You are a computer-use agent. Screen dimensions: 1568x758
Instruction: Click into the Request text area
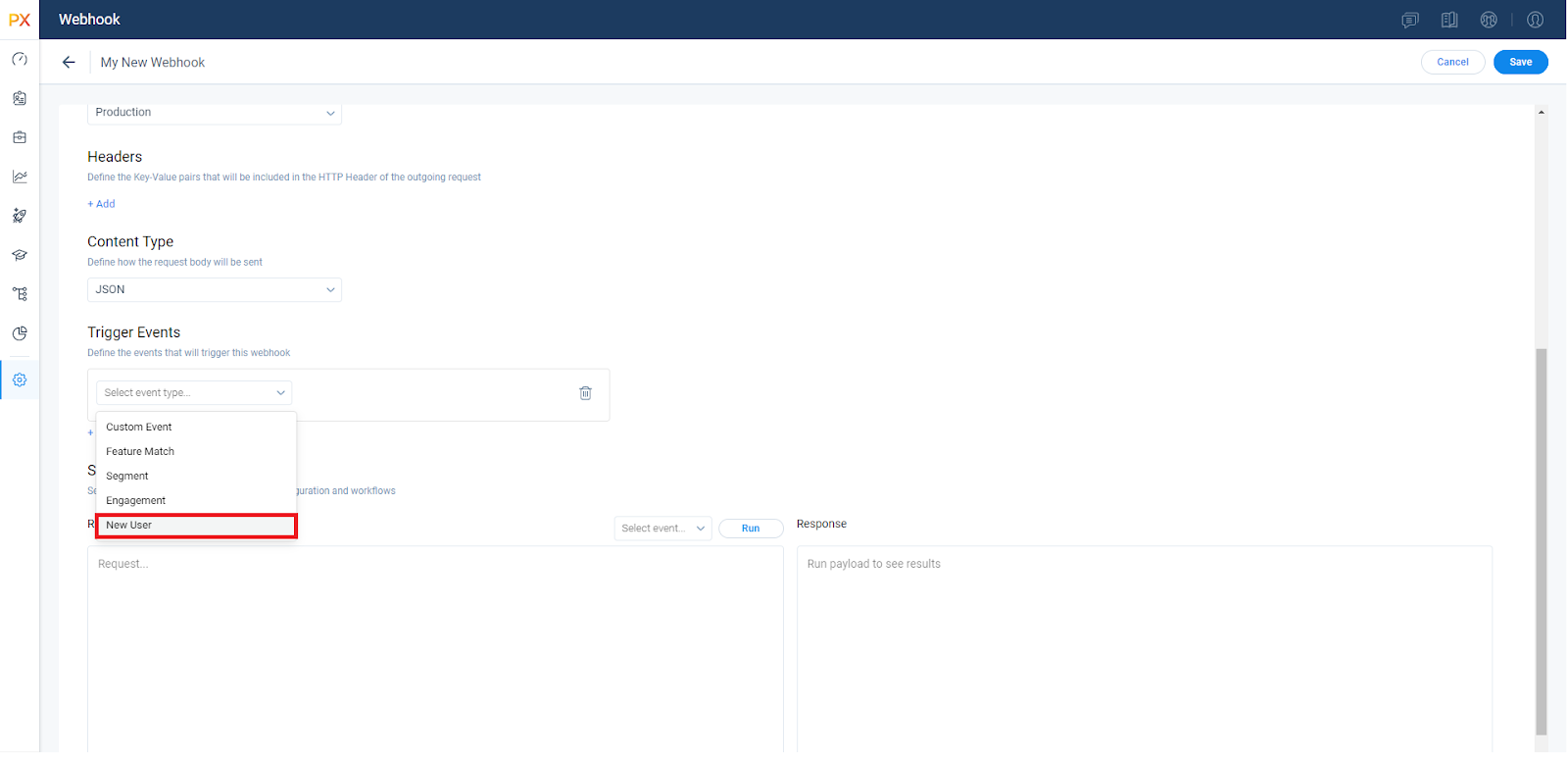click(x=435, y=649)
